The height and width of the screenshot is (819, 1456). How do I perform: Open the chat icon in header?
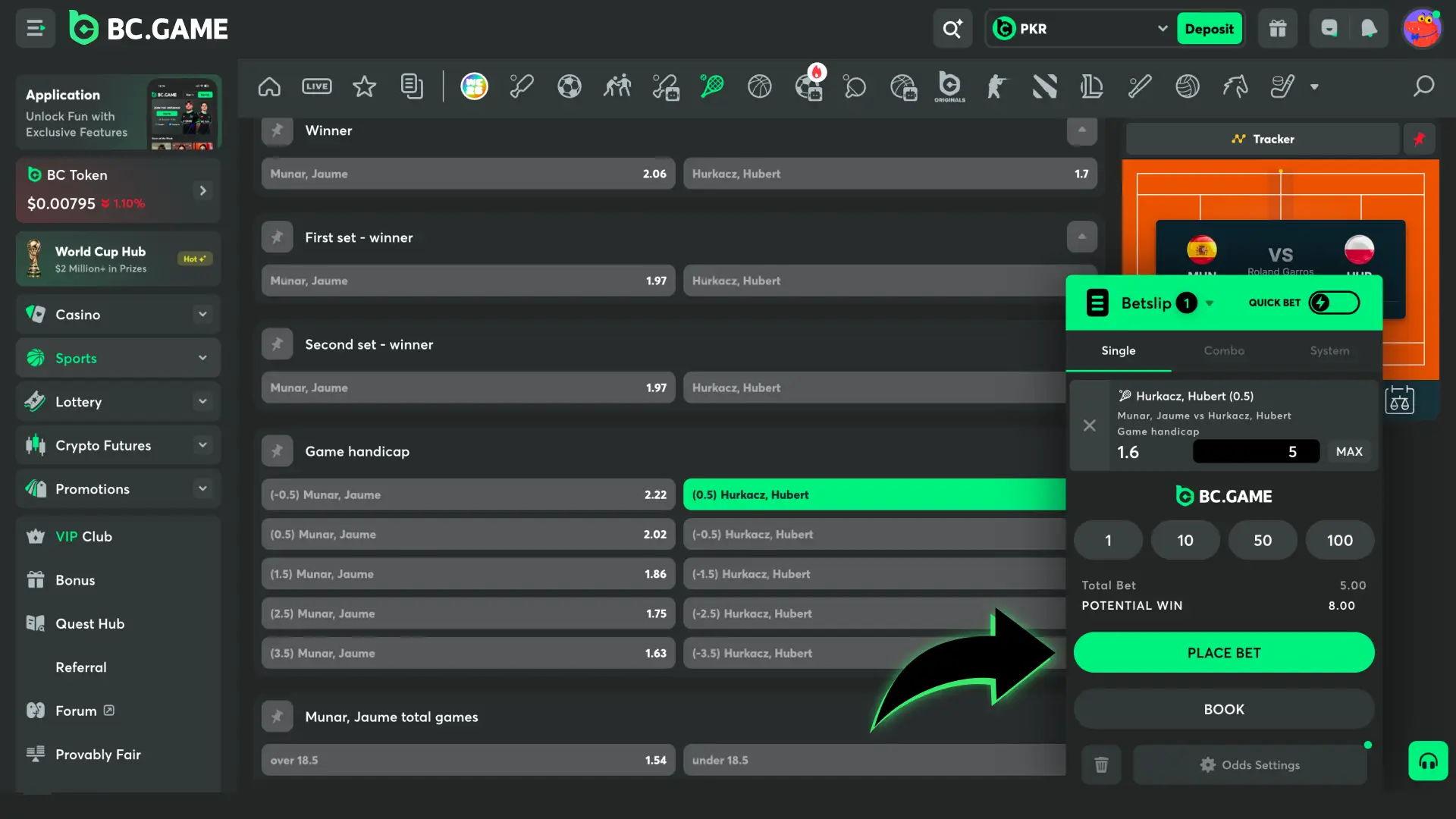pyautogui.click(x=1329, y=29)
